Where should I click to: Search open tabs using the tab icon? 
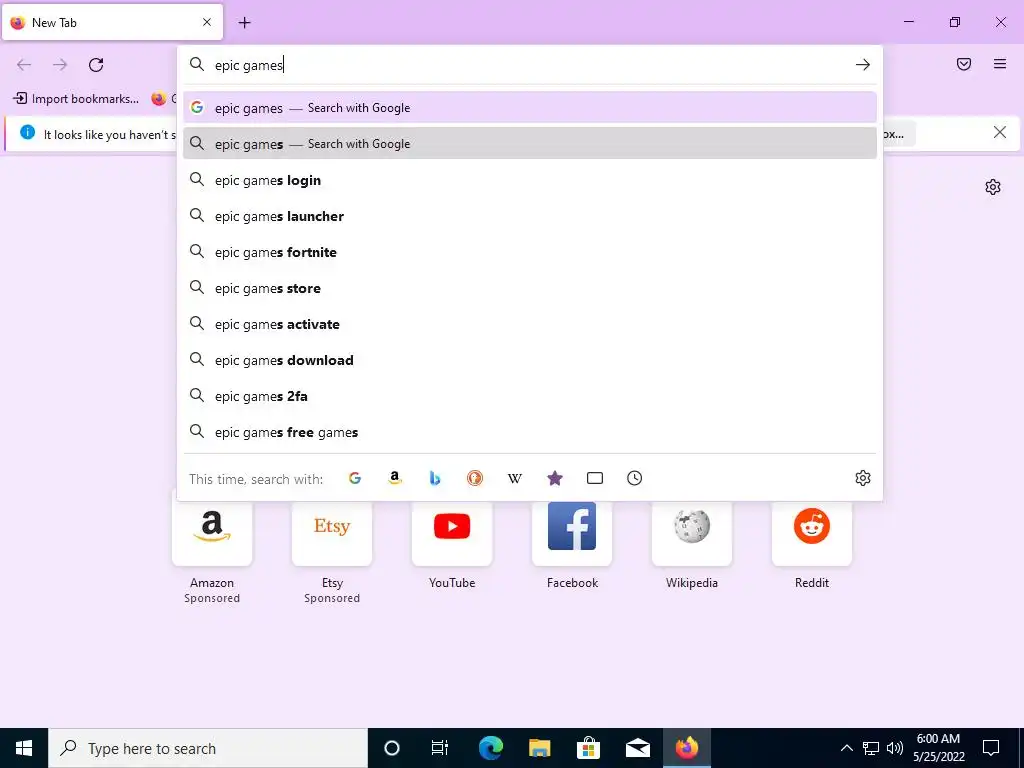coord(595,478)
